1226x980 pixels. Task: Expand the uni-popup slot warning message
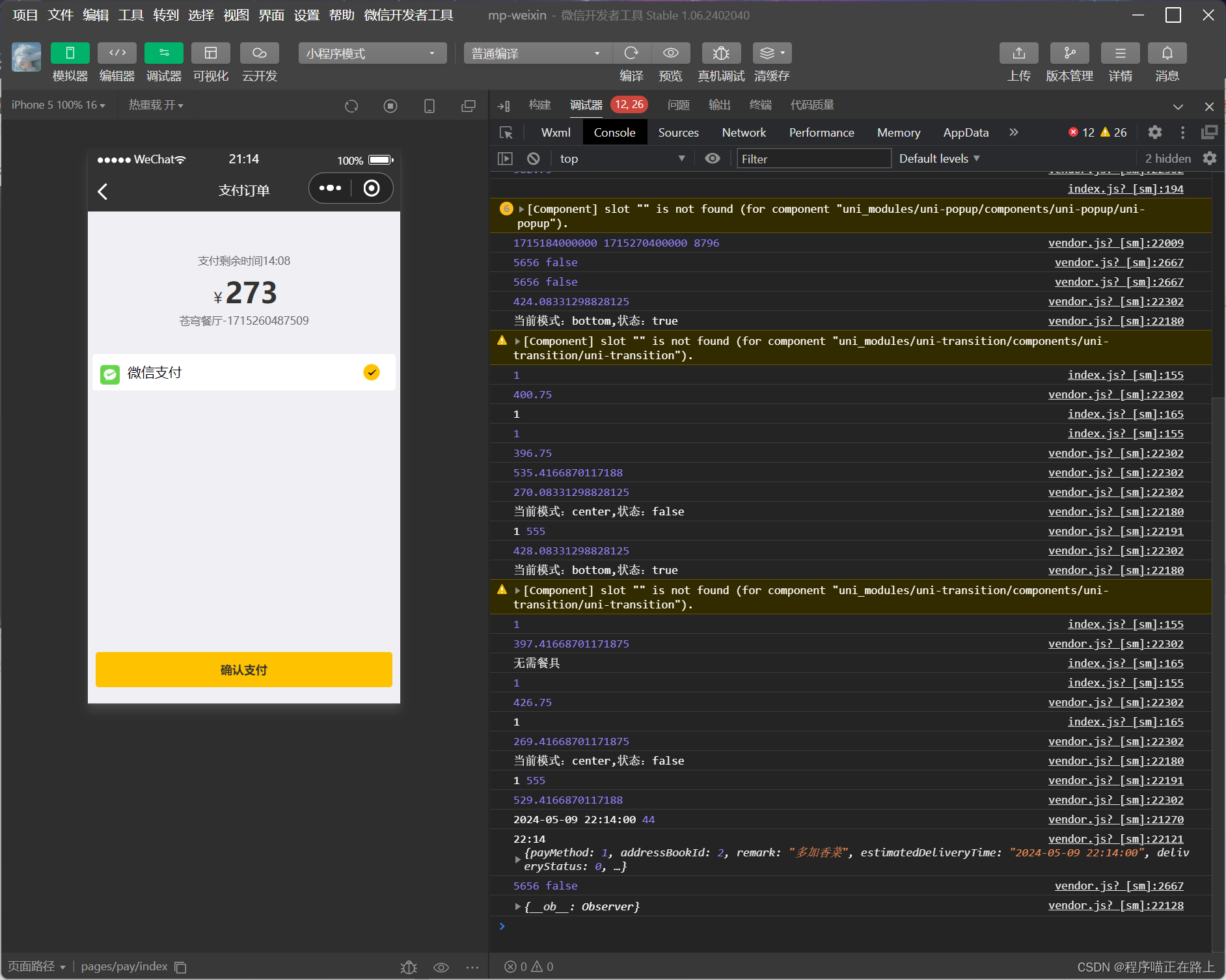[x=522, y=209]
